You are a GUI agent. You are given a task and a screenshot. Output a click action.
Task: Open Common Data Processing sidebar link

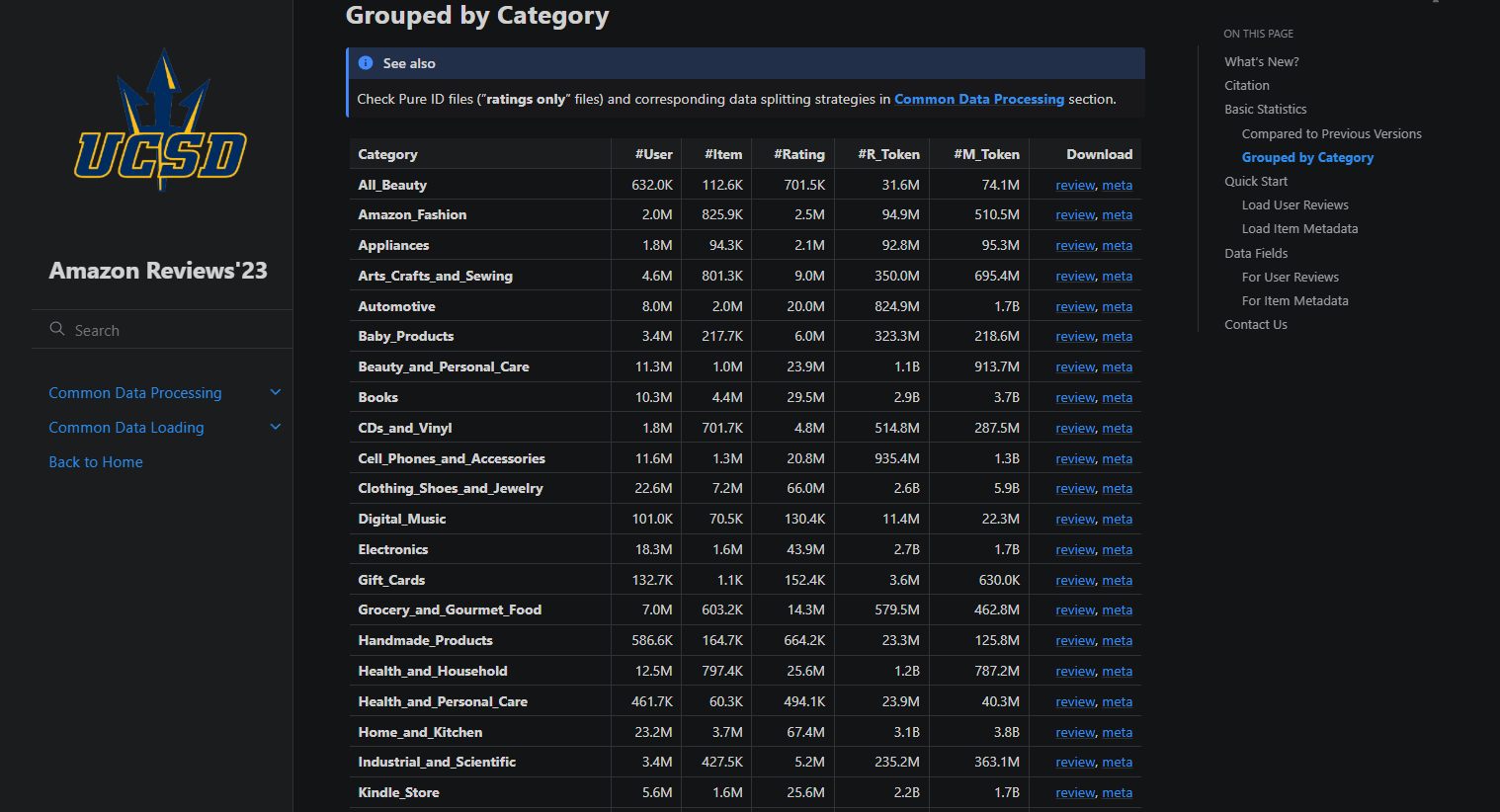(135, 393)
